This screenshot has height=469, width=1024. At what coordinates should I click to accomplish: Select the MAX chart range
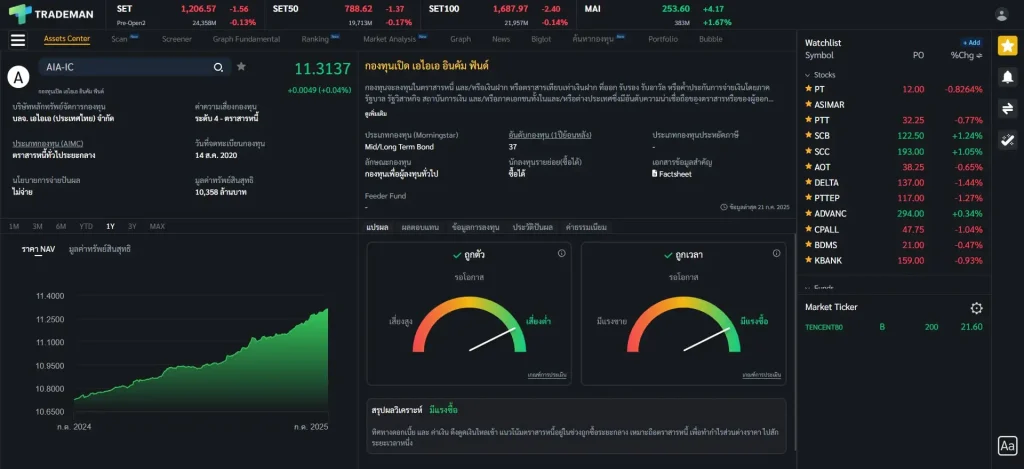coord(157,227)
